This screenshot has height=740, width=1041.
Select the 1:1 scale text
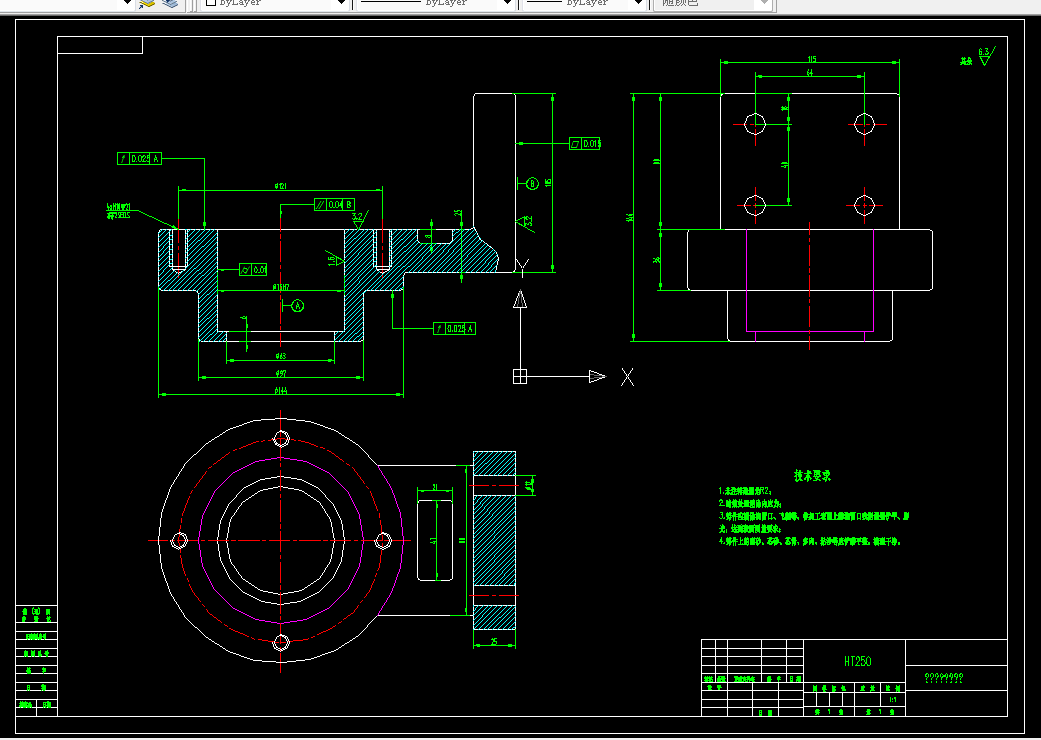[893, 700]
